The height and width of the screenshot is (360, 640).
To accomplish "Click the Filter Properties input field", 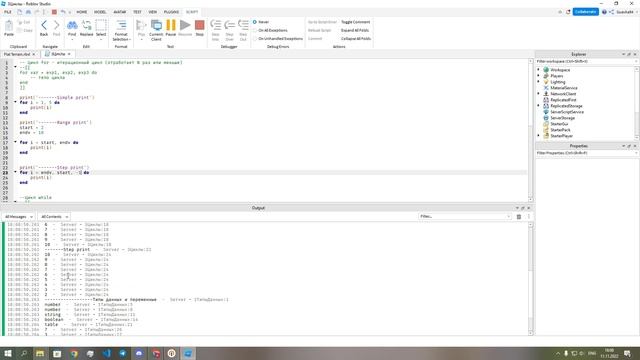I will (586, 153).
